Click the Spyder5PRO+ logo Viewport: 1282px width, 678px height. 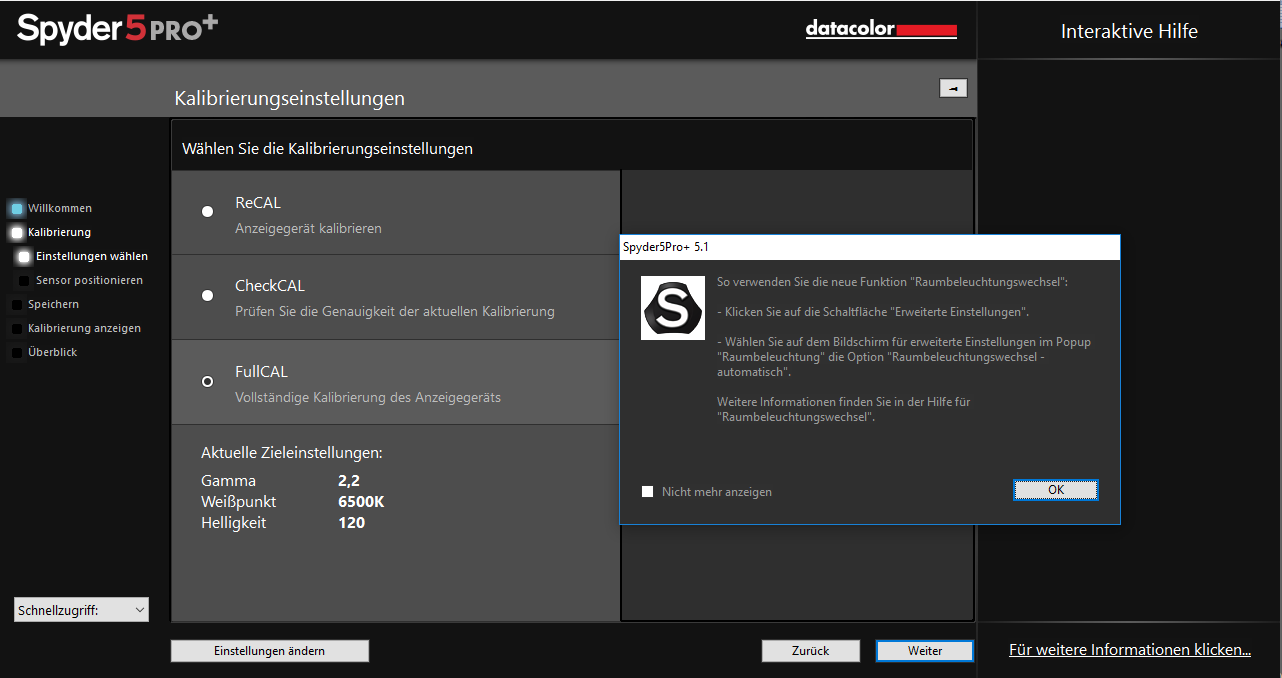[117, 28]
